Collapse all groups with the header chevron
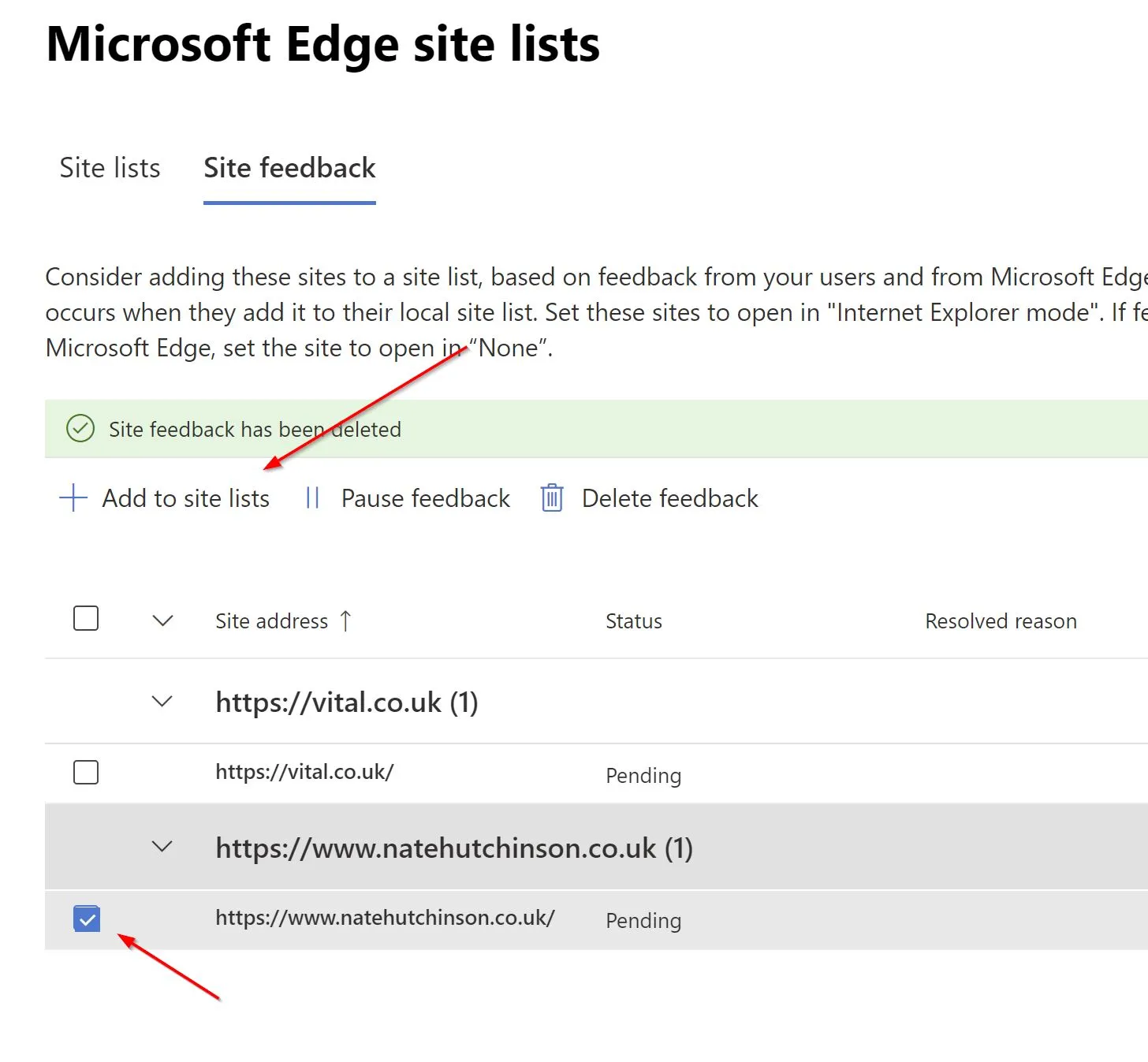1148x1062 pixels. [x=162, y=620]
